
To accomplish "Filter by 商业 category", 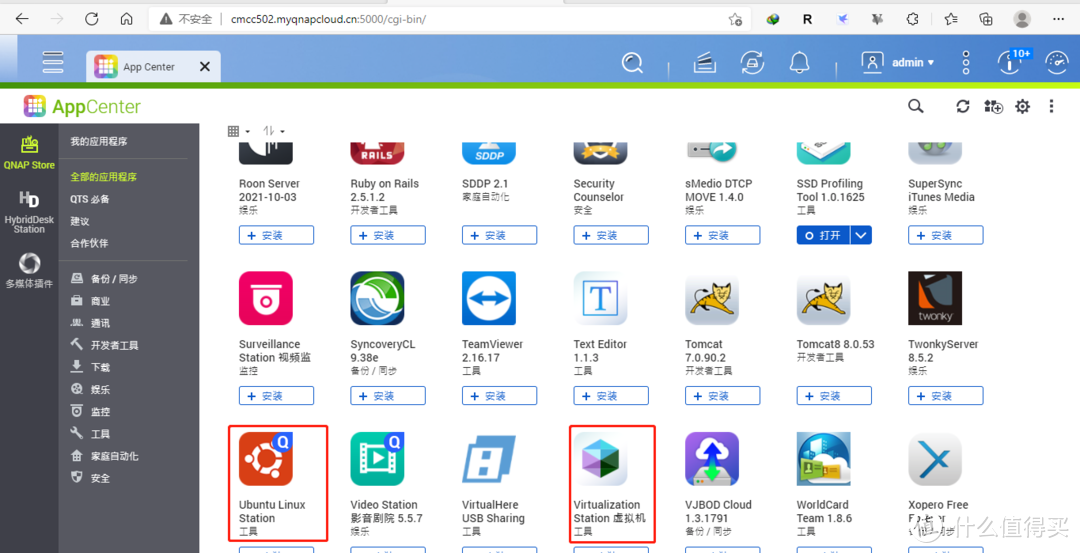I will tap(91, 301).
